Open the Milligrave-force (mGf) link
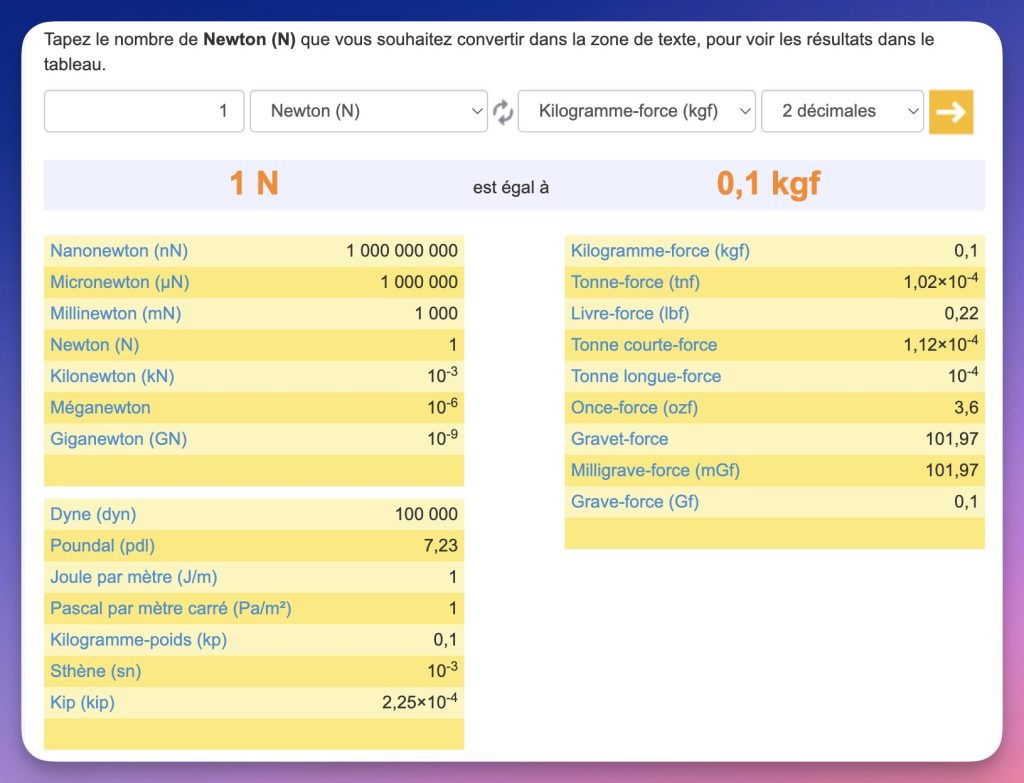The width and height of the screenshot is (1024, 783). [x=655, y=470]
